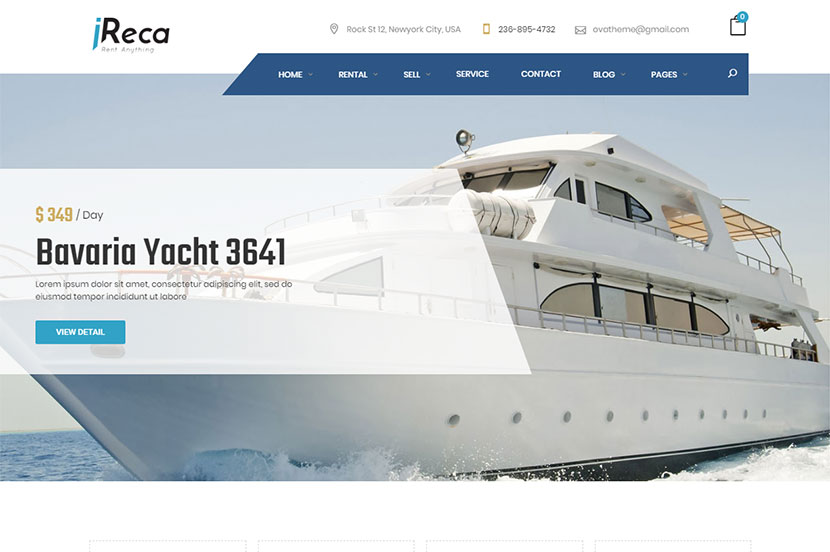Click the cart item count badge
830x552 pixels.
[x=743, y=17]
